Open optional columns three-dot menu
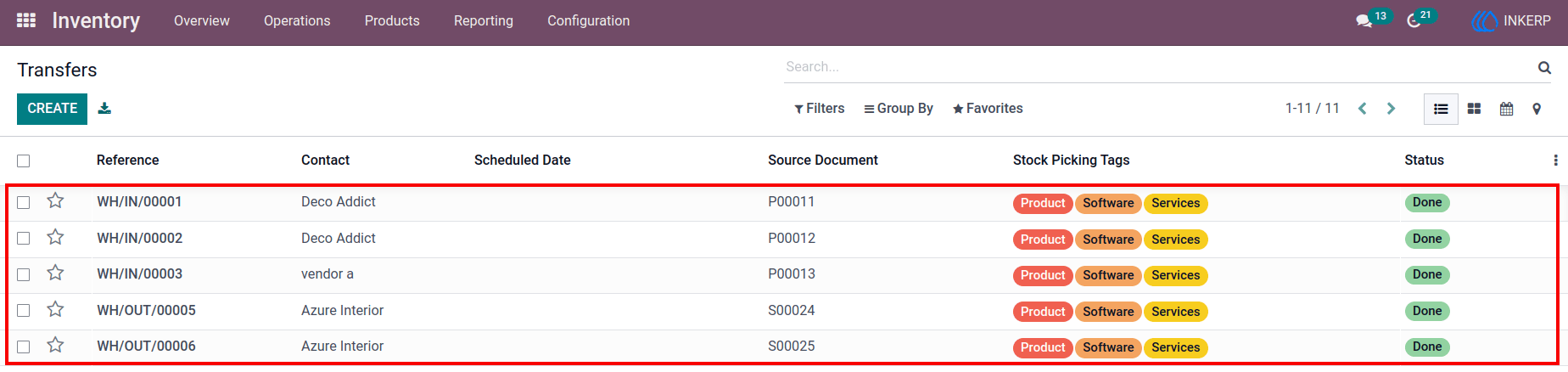This screenshot has width=1568, height=372. point(1554,161)
